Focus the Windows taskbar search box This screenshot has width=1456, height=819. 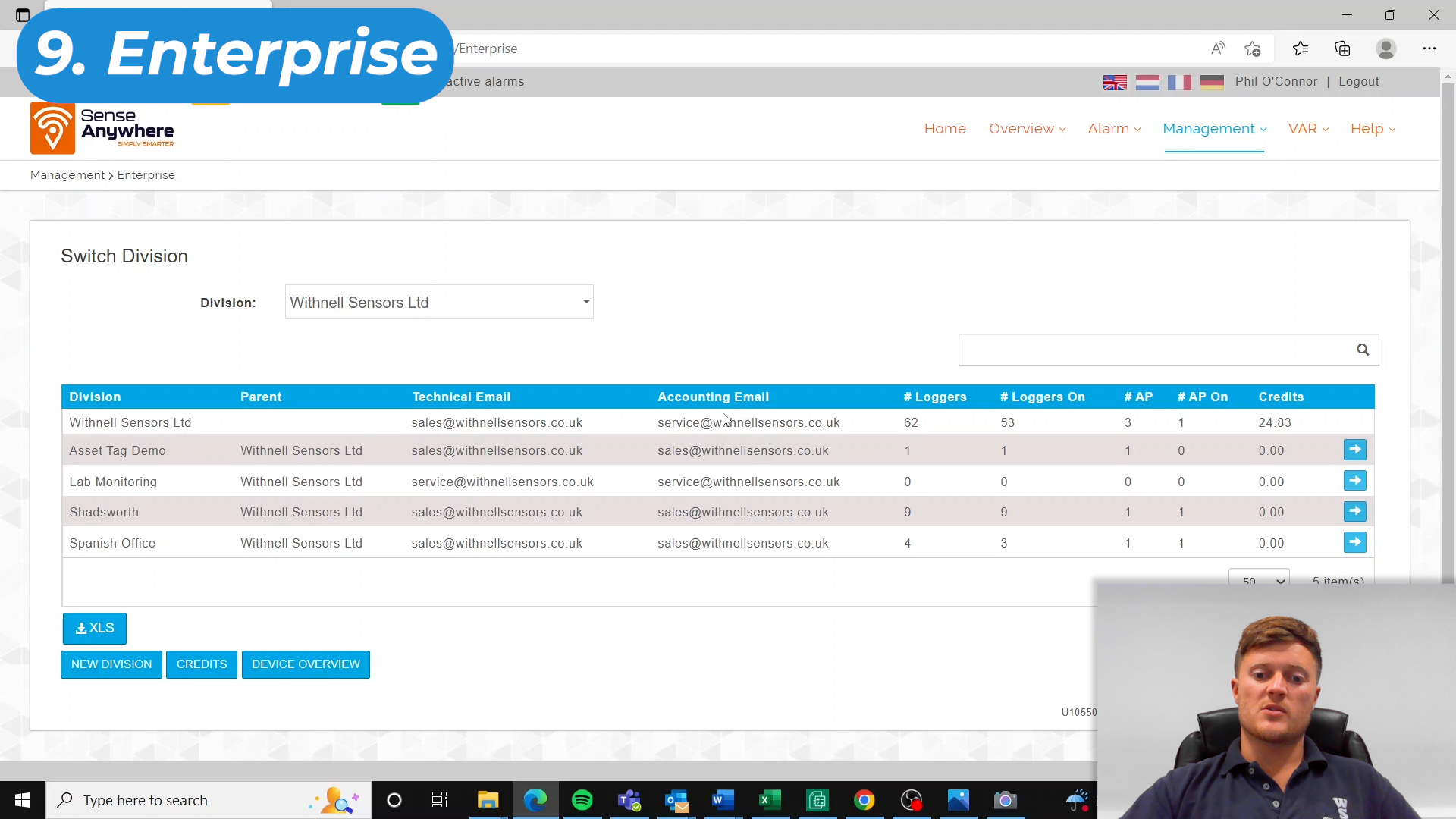tap(209, 800)
